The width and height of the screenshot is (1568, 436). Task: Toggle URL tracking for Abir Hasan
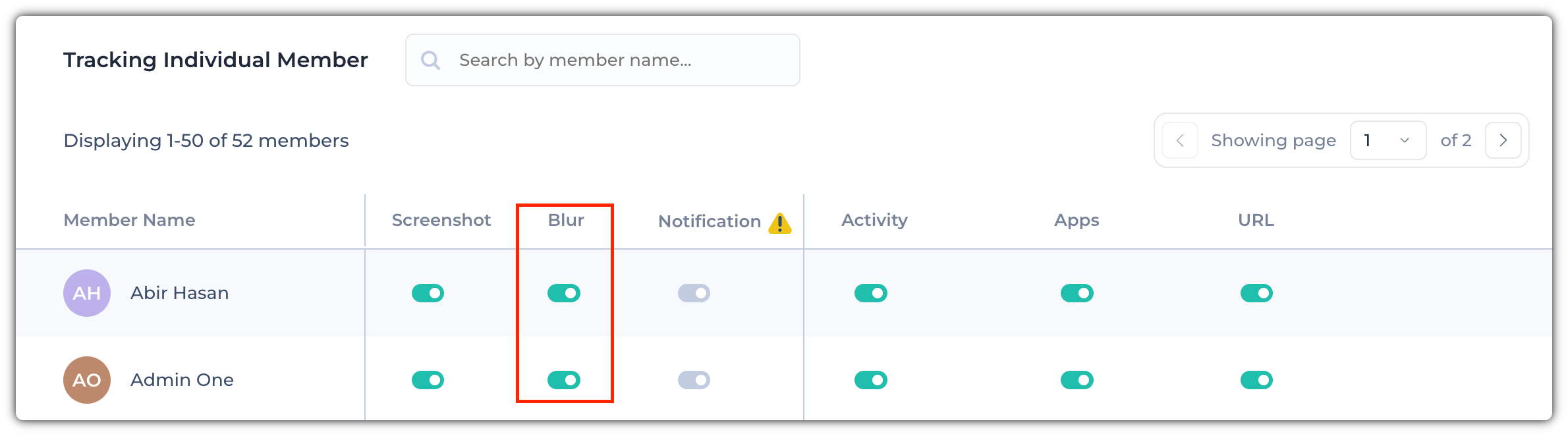tap(1257, 293)
